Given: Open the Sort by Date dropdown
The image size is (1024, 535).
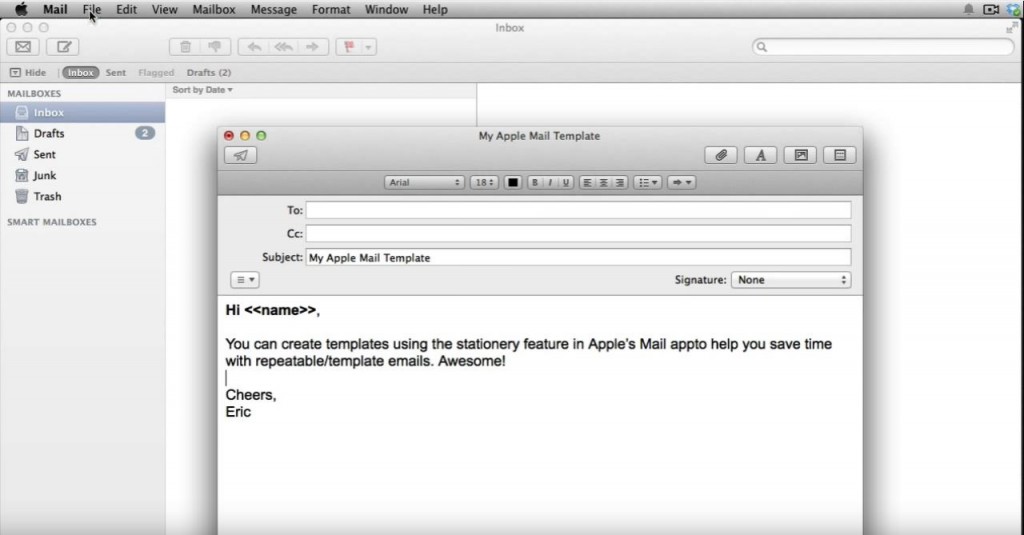Looking at the screenshot, I should click(202, 89).
